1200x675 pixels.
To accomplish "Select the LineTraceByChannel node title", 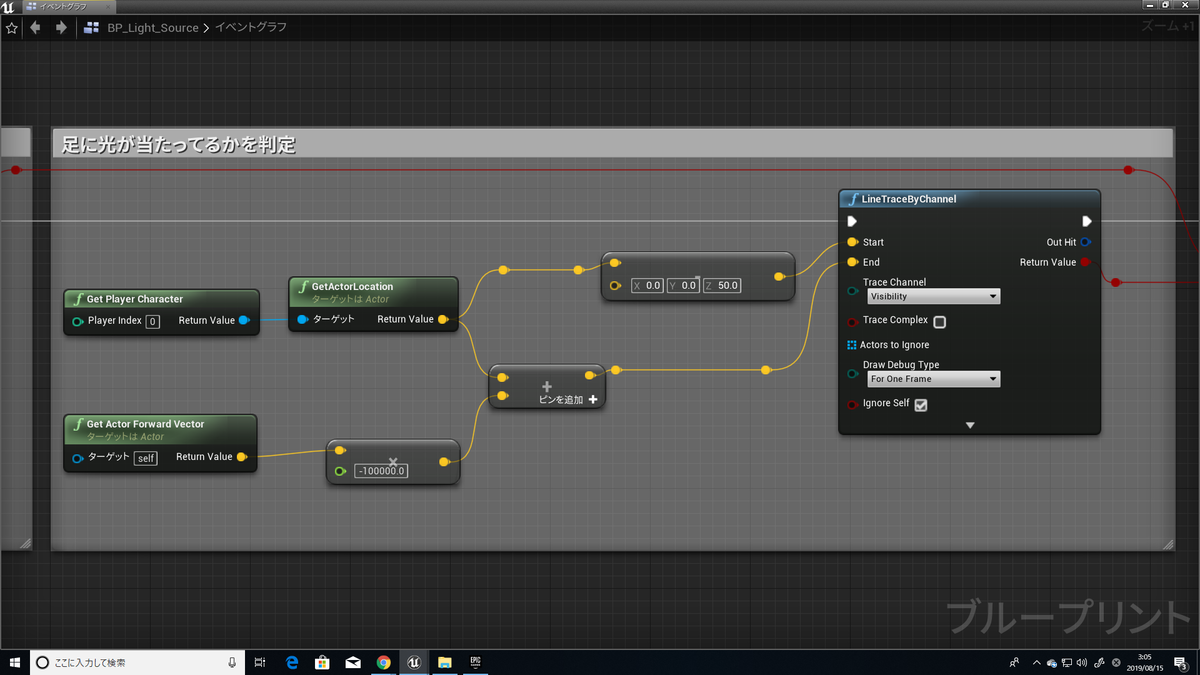I will click(x=908, y=199).
